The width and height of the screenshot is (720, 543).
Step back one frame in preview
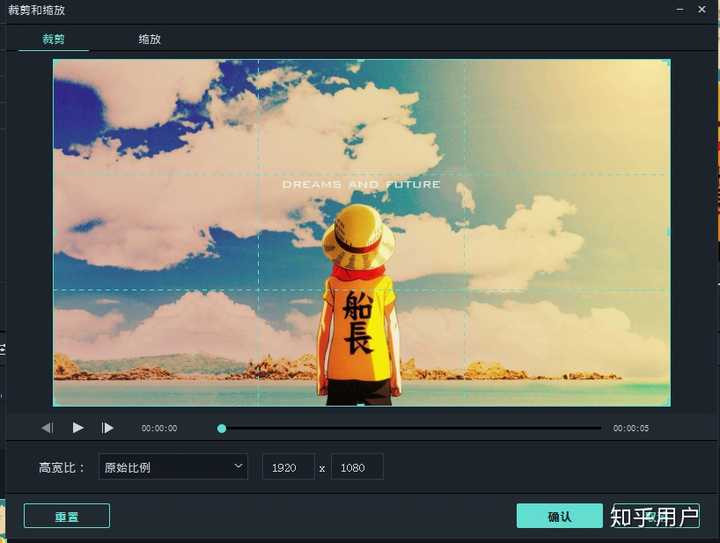pos(47,428)
